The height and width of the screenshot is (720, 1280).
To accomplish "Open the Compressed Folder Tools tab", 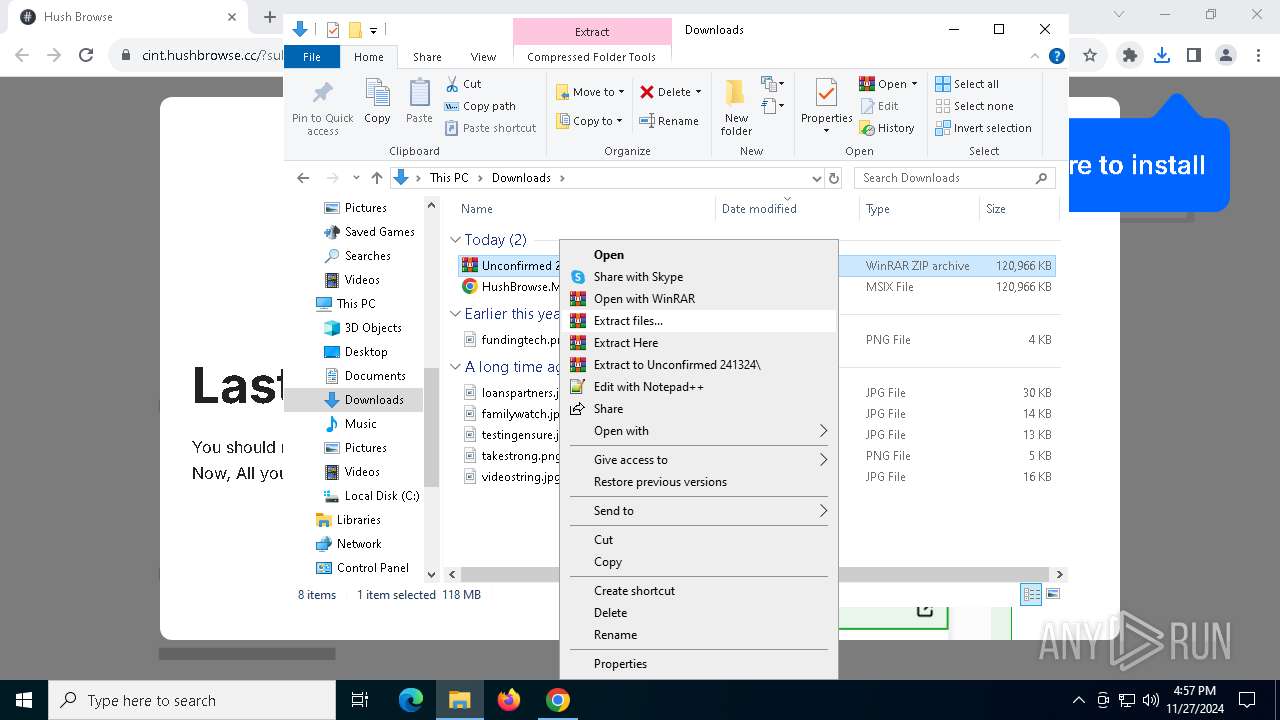I will point(592,57).
